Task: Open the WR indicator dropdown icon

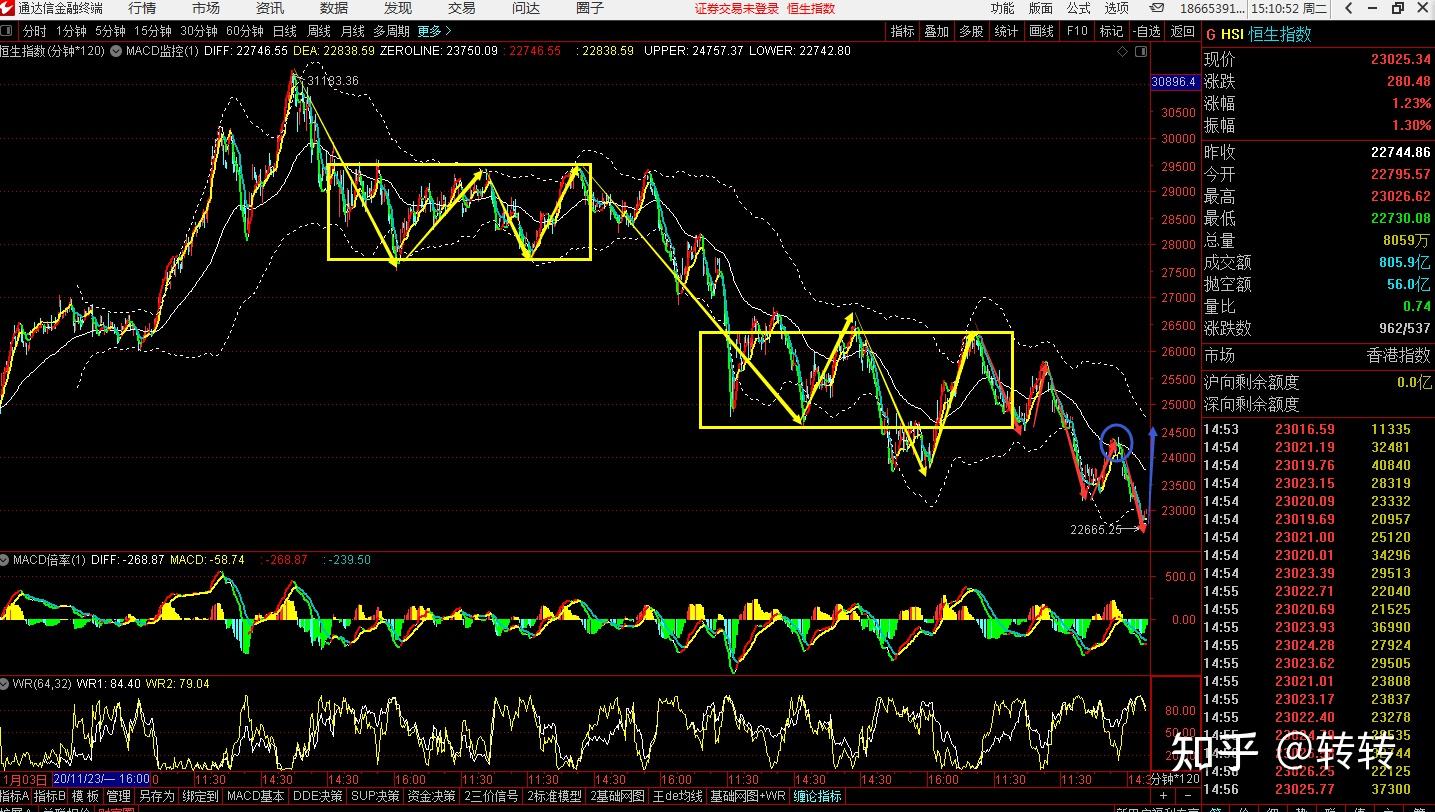Action: point(6,684)
